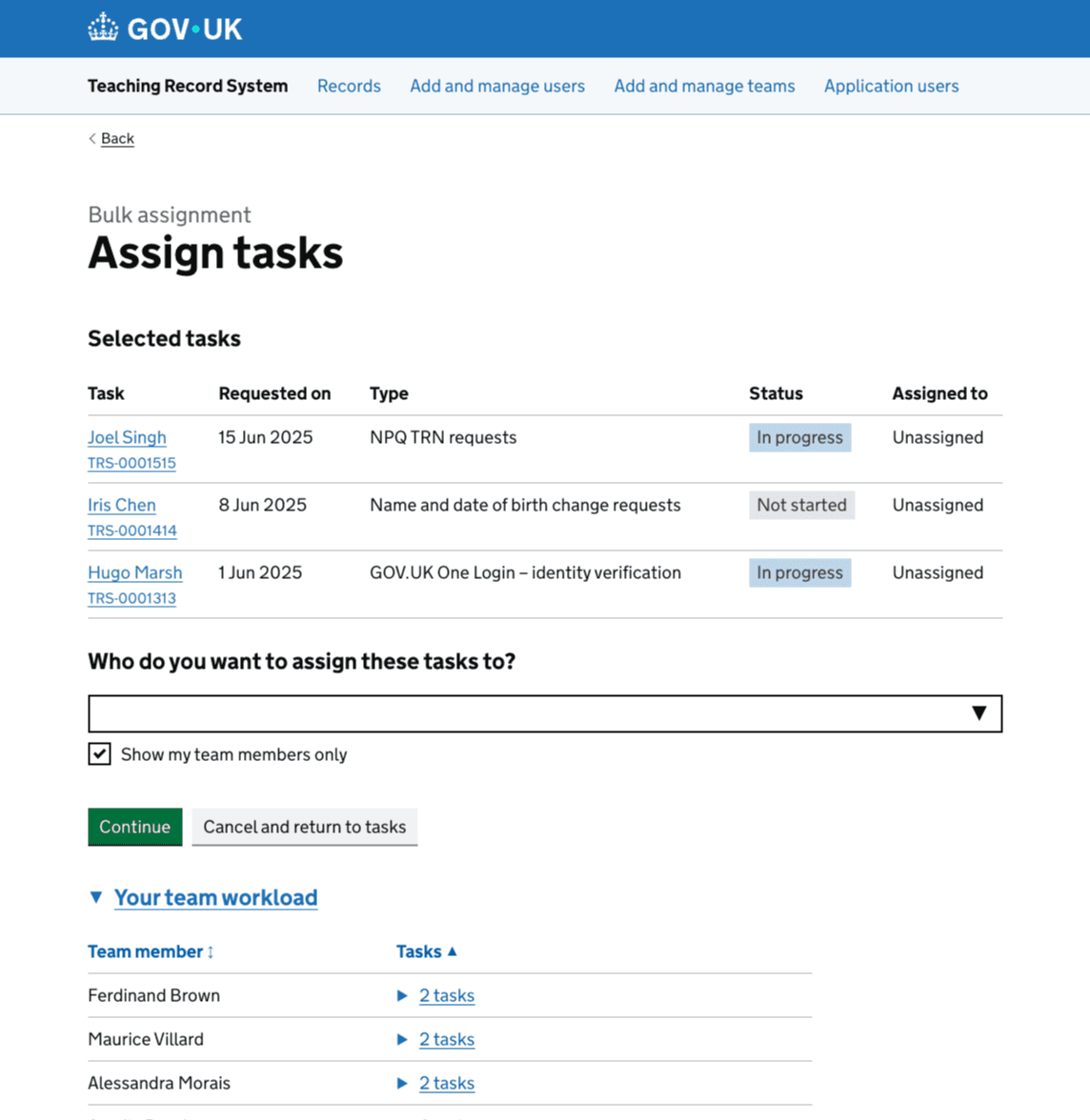
Task: Click the Back chevron arrow icon
Action: pos(92,139)
